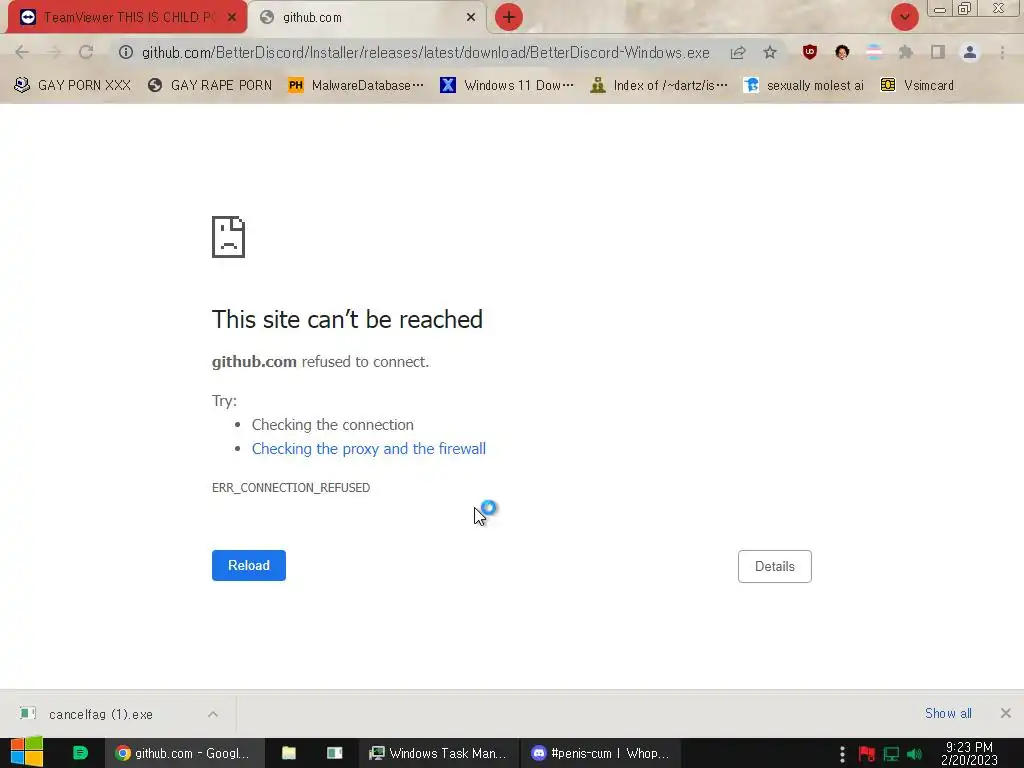Go back to the previous page

tap(22, 52)
